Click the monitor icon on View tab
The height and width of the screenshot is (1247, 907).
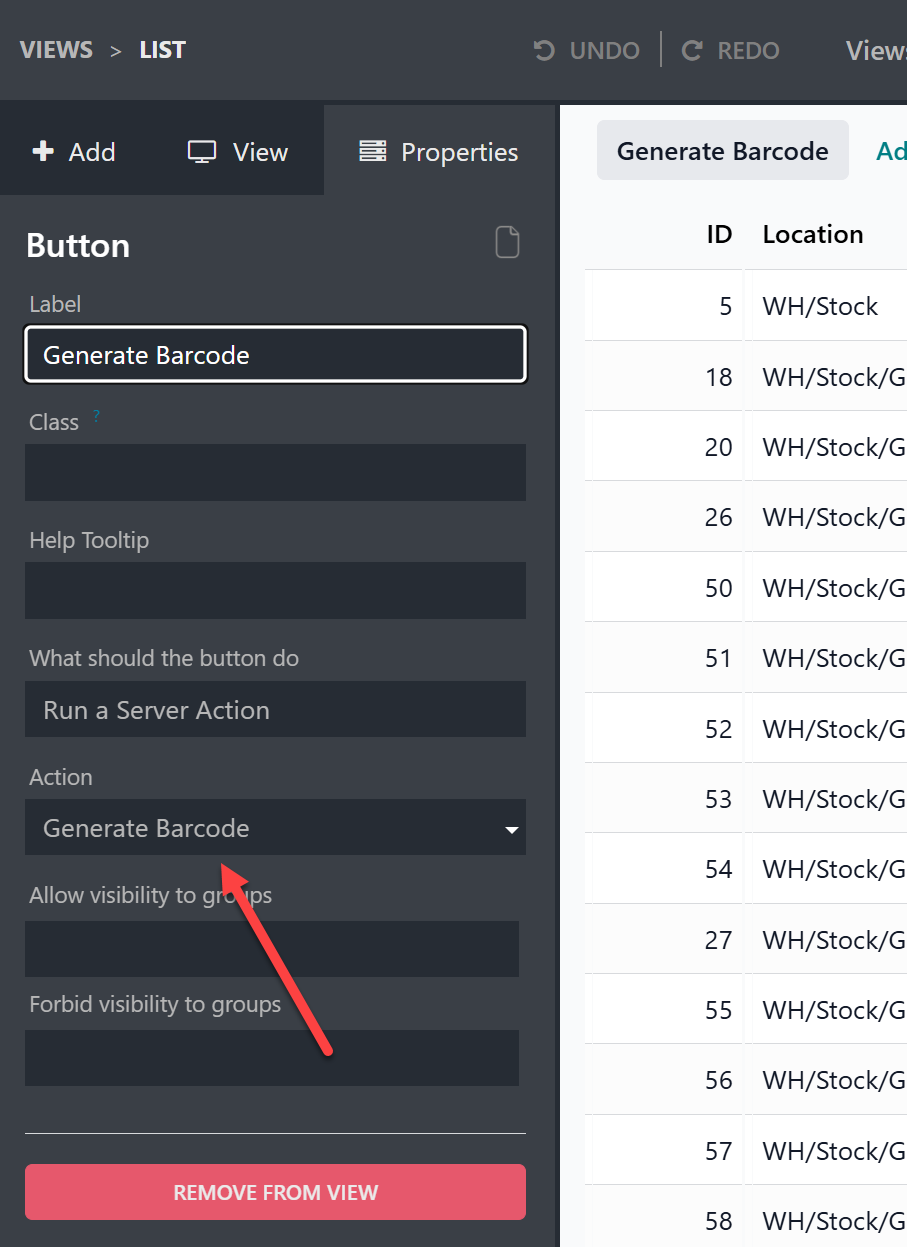pyautogui.click(x=202, y=152)
